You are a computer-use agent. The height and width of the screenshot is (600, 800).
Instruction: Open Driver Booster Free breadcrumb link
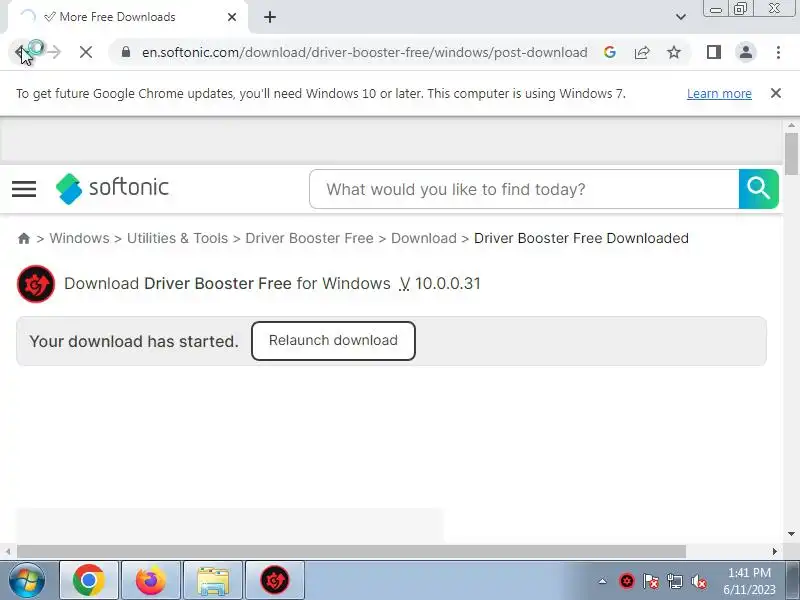pos(309,238)
